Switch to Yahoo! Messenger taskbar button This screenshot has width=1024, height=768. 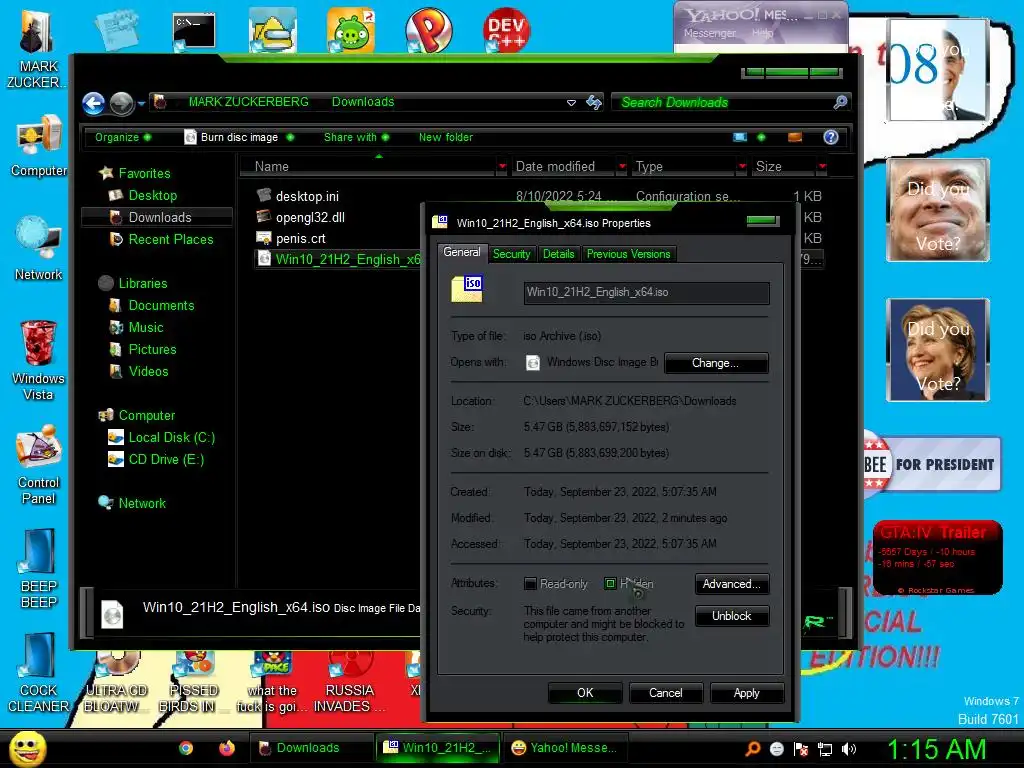pos(564,748)
